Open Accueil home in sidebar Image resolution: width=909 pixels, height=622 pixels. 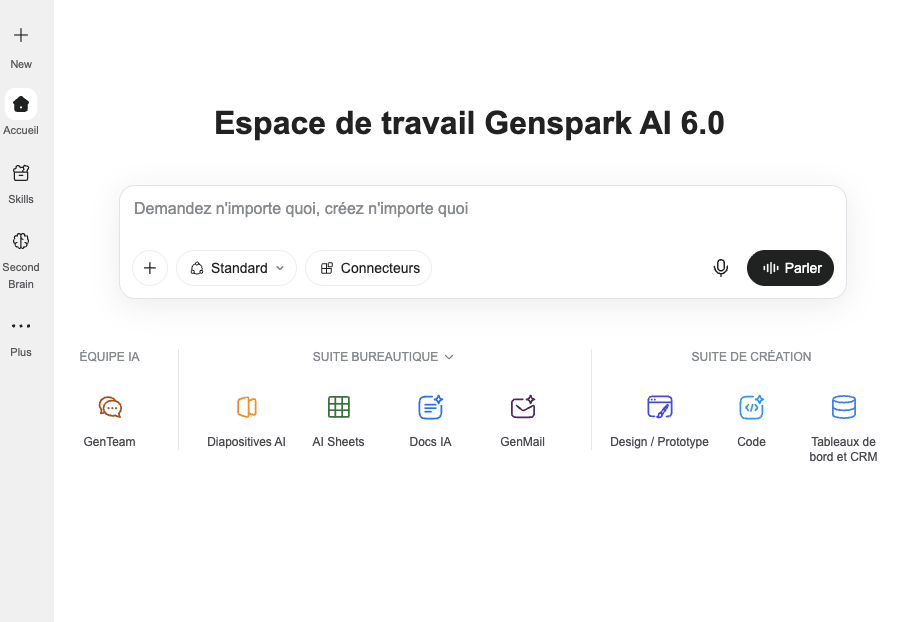21,104
